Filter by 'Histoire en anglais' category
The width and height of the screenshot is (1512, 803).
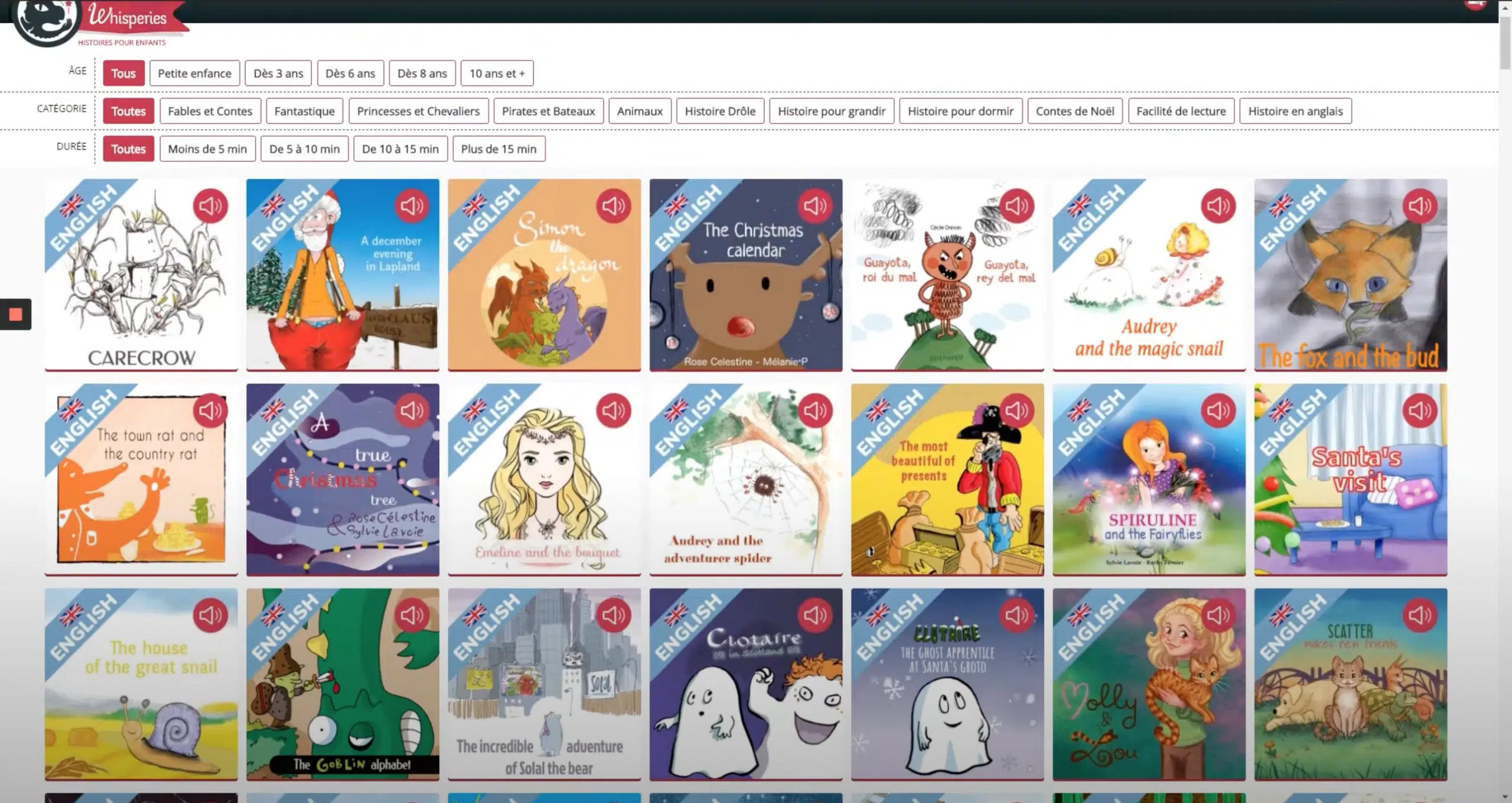tap(1295, 111)
